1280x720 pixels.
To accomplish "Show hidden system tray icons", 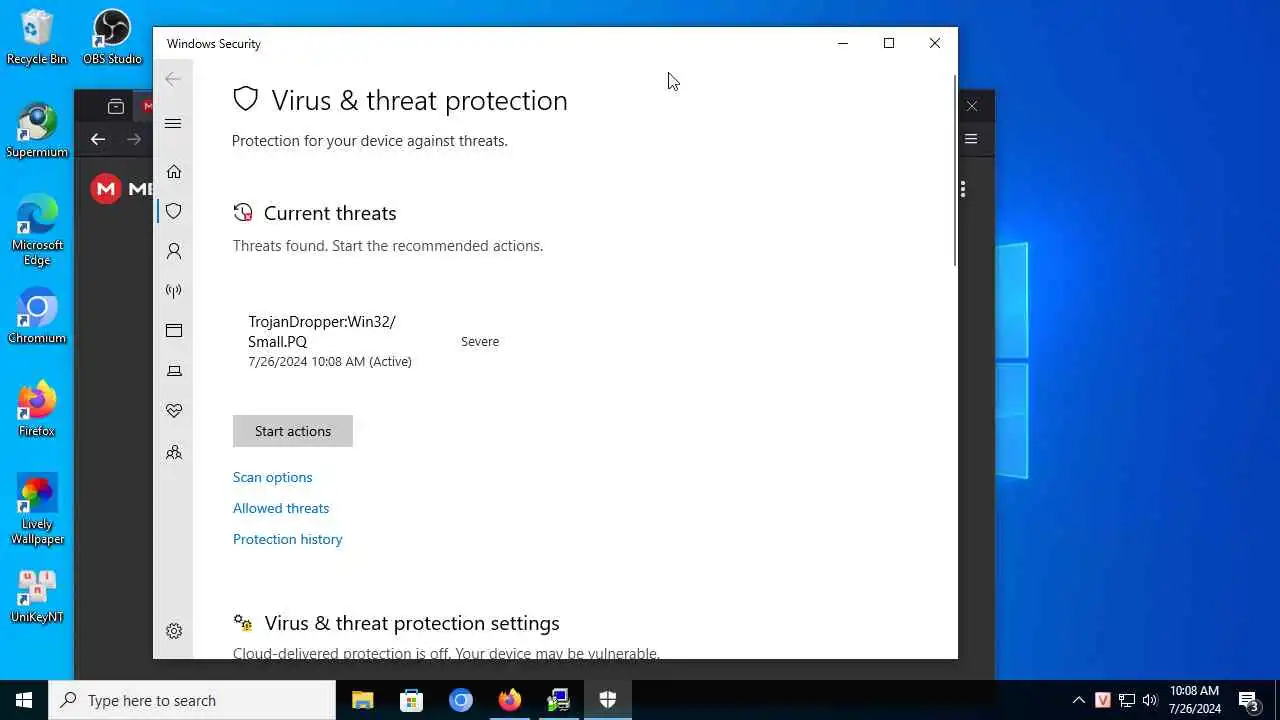I will pos(1078,700).
